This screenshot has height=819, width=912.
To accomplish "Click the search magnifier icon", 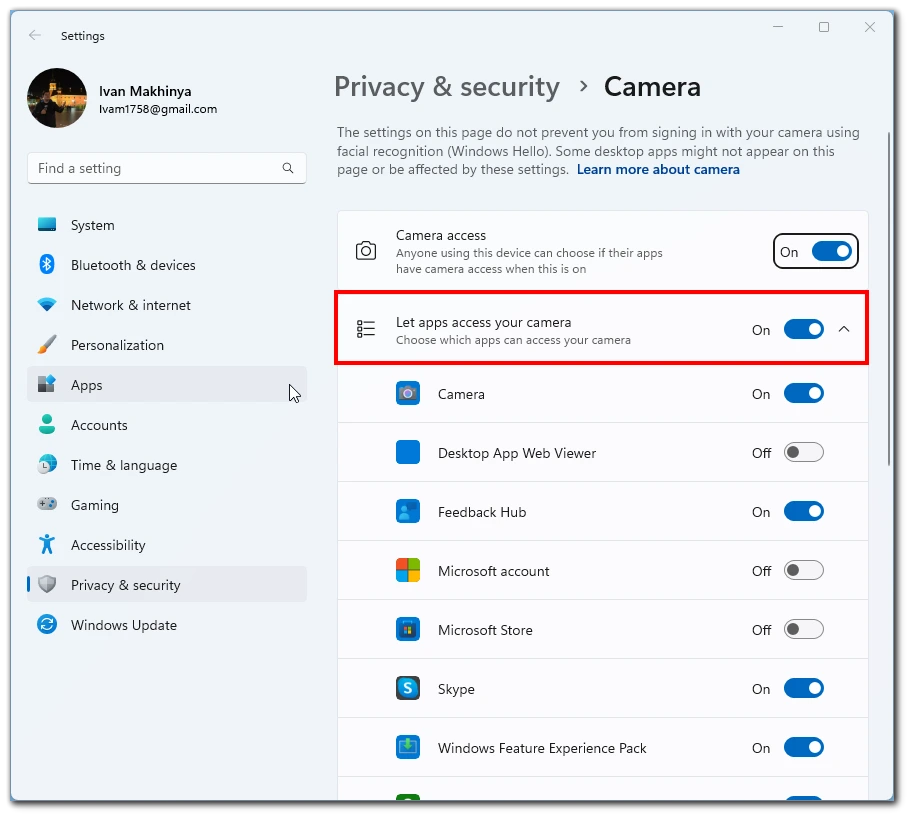I will [x=288, y=168].
